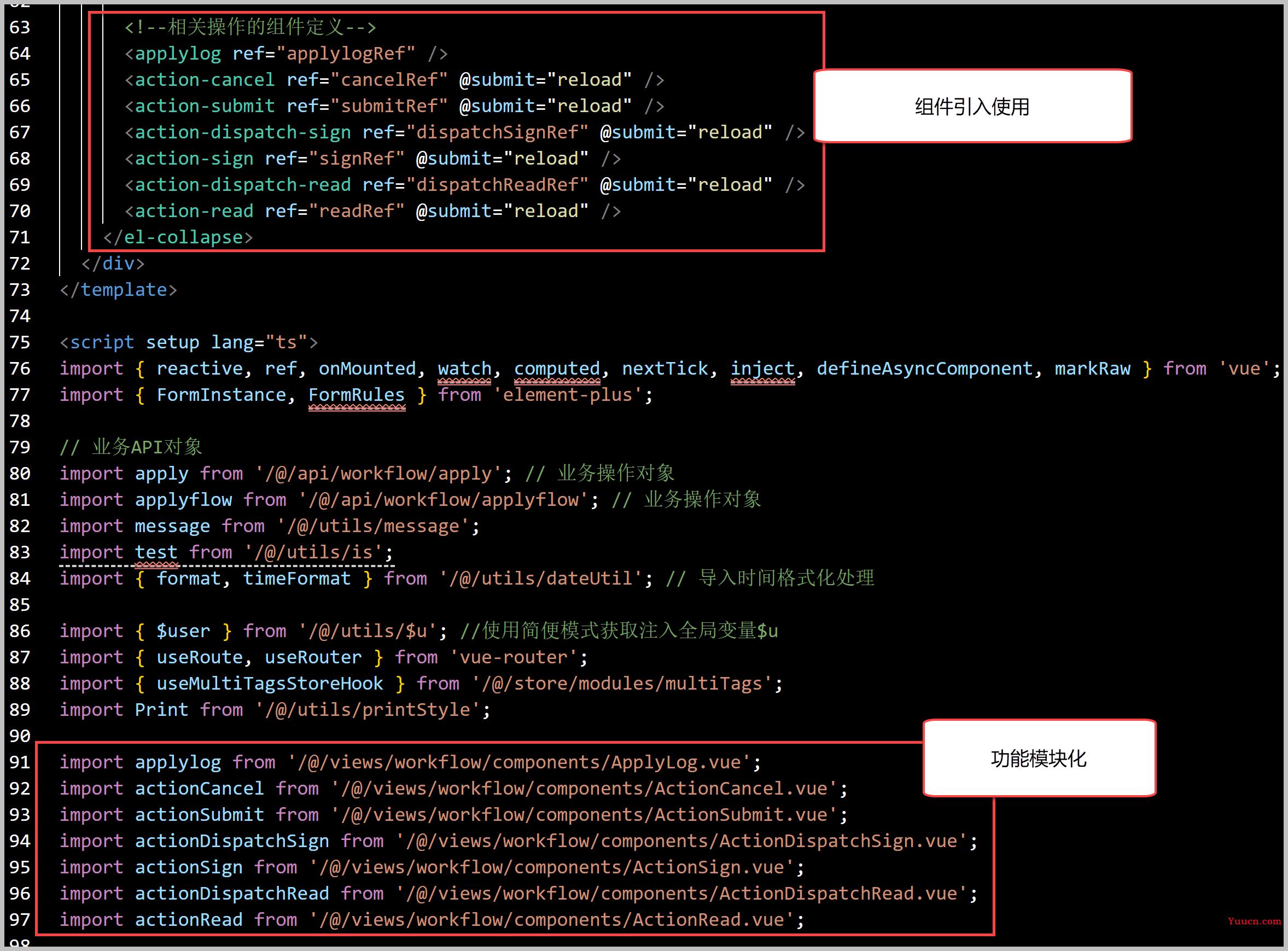Click '/@/utils/printStyle' import path
The width and height of the screenshot is (1288, 951).
[368, 710]
